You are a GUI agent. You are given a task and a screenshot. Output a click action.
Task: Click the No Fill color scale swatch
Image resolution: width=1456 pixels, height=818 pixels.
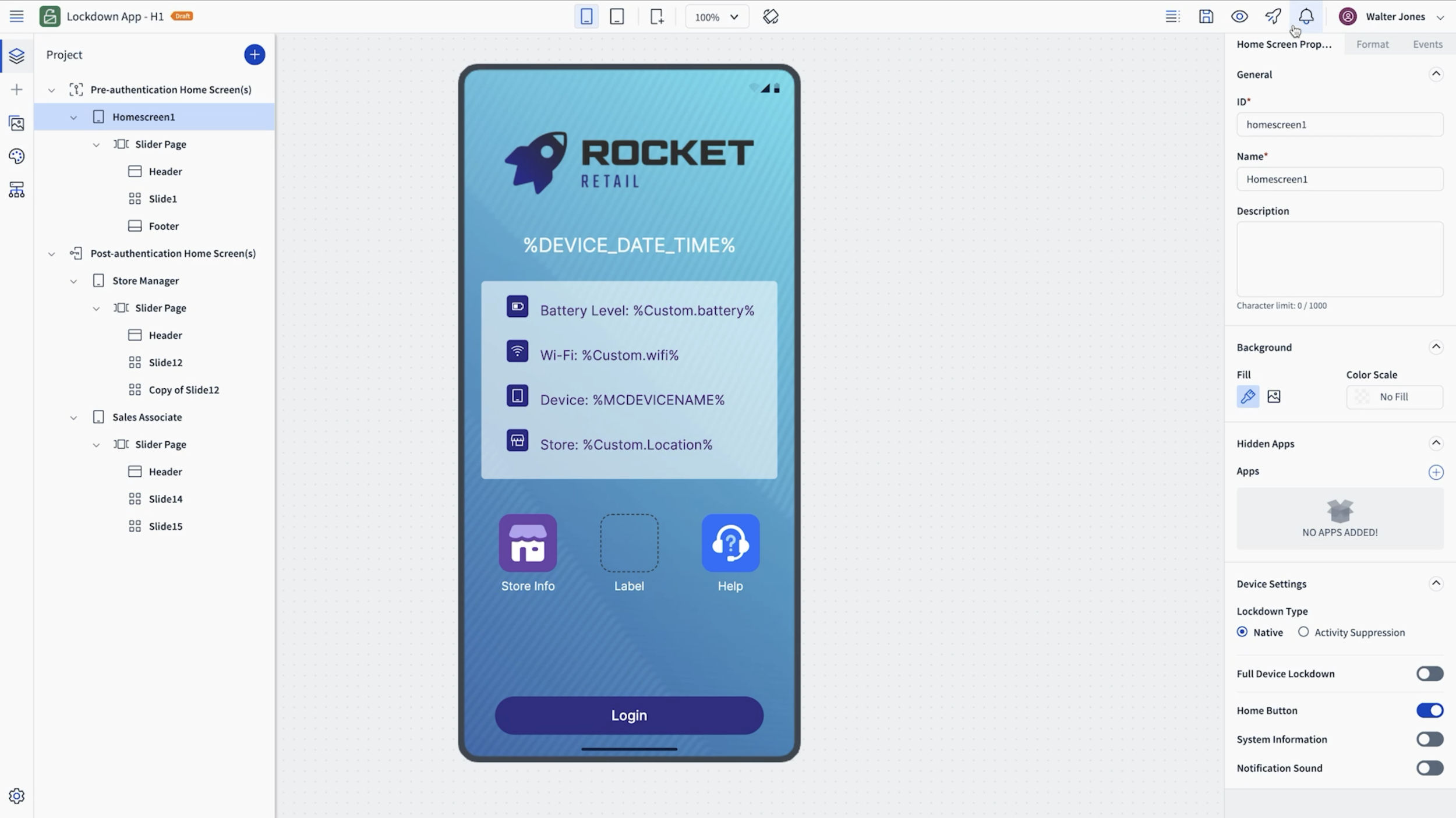1394,396
